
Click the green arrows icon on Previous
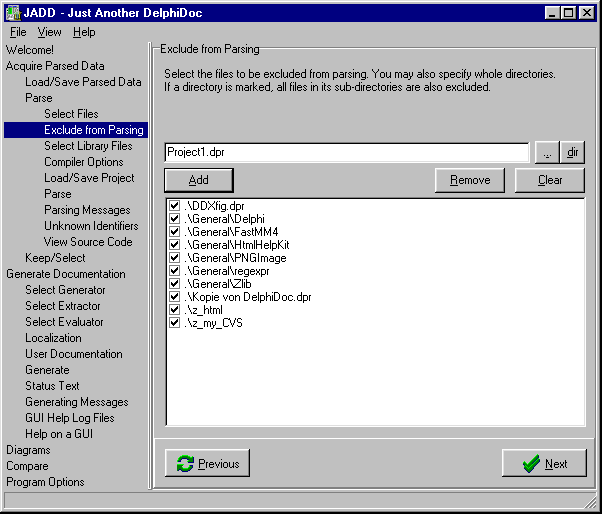185,464
